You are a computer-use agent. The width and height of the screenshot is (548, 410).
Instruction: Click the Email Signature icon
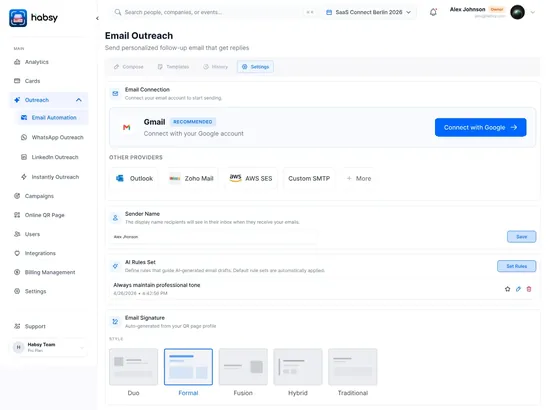click(115, 322)
